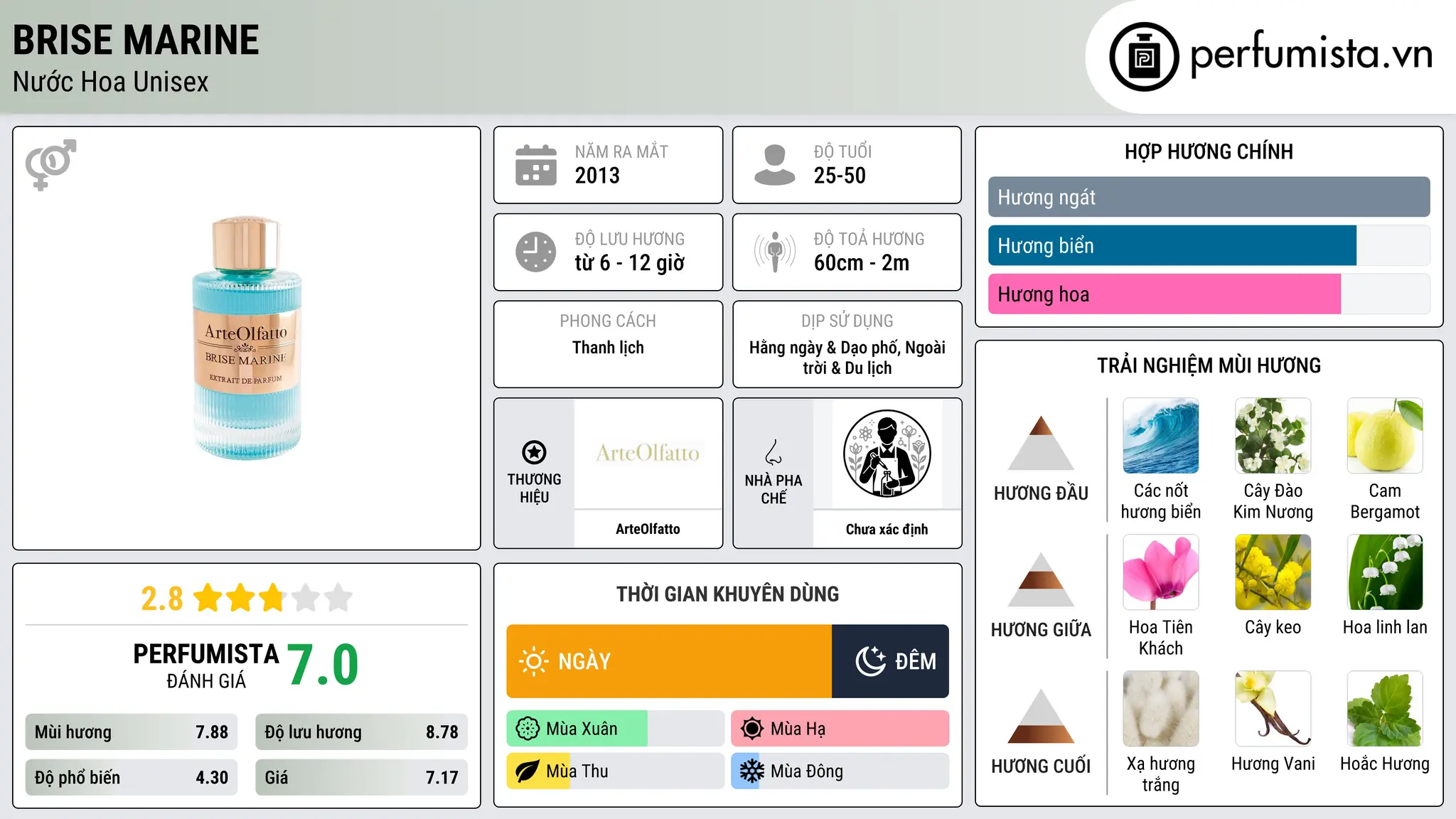This screenshot has width=1456, height=819.
Task: Click the longevity value từ 6 - 12 giờ
Action: [x=629, y=263]
